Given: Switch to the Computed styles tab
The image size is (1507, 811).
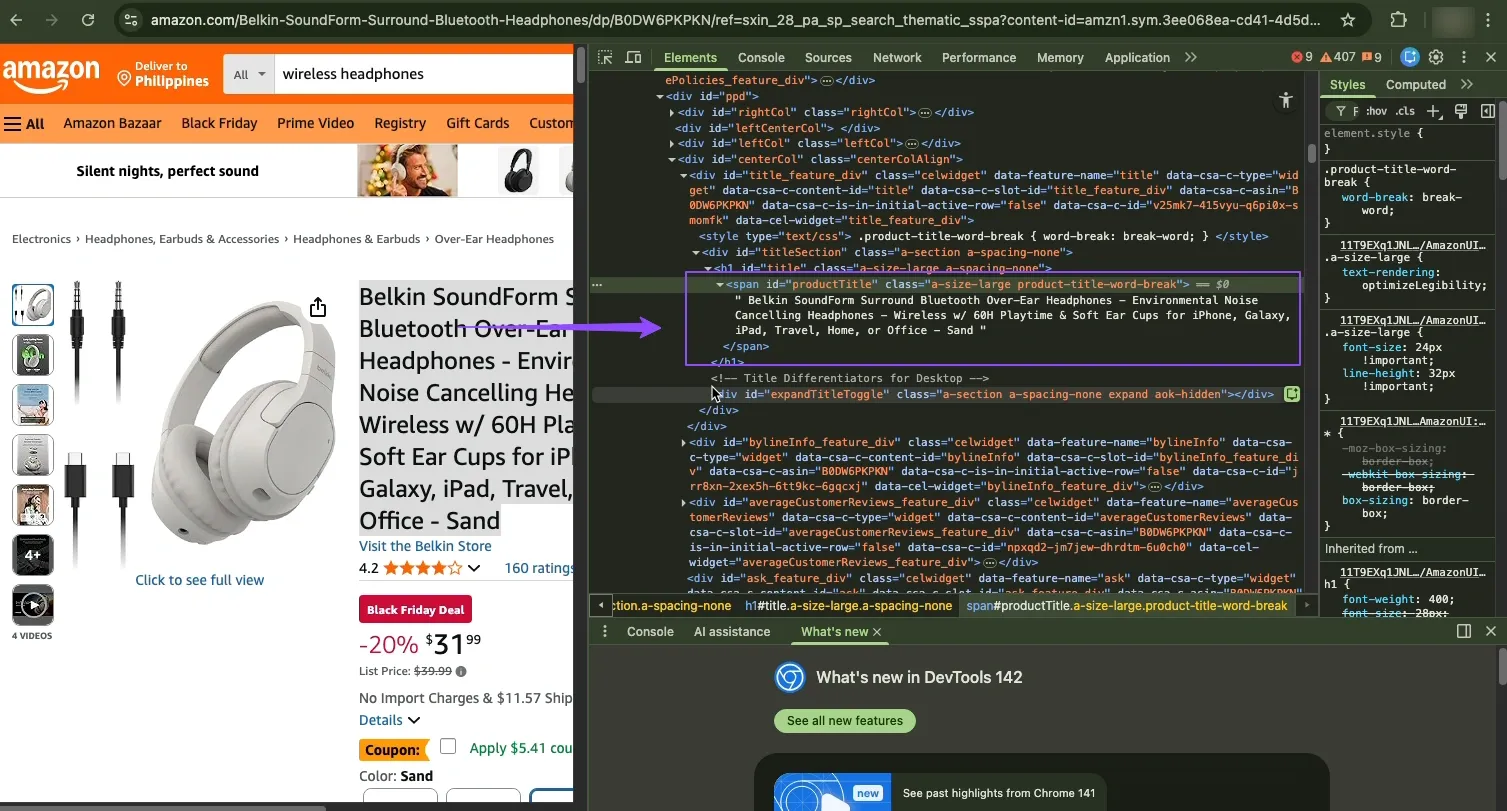Looking at the screenshot, I should point(1416,85).
